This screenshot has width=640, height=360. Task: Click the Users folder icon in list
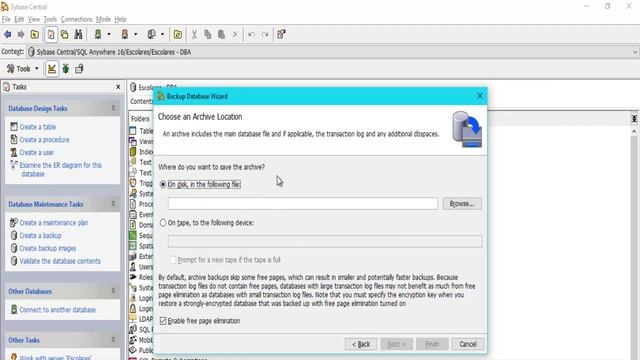click(133, 267)
